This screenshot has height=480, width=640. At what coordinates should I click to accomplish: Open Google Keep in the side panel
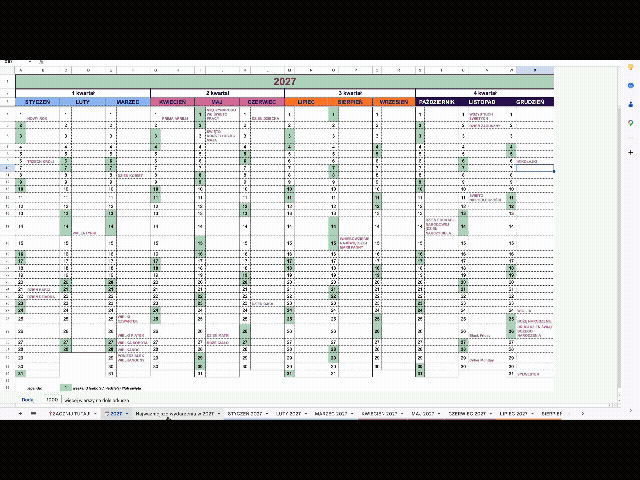pos(631,67)
